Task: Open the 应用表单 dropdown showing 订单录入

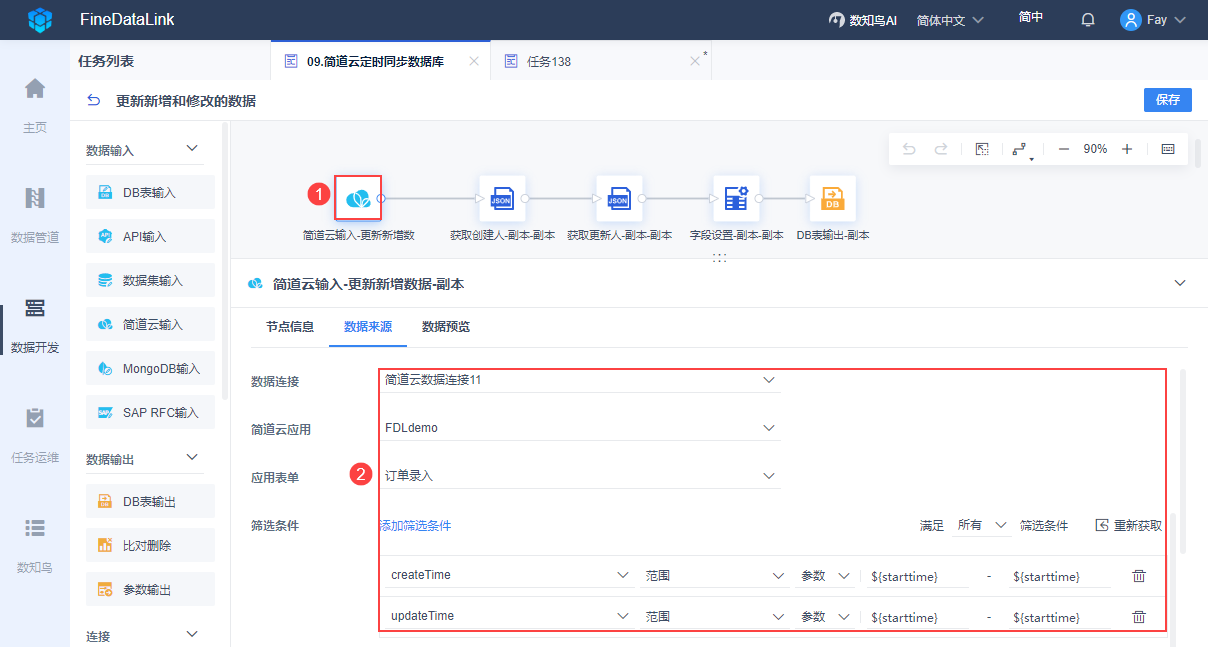Action: click(x=580, y=476)
